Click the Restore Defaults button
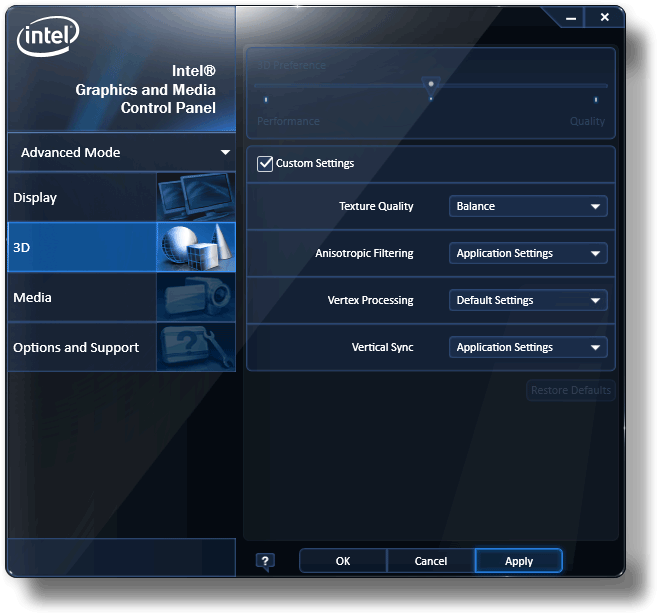Screen dimensions: 661x616 coord(571,390)
